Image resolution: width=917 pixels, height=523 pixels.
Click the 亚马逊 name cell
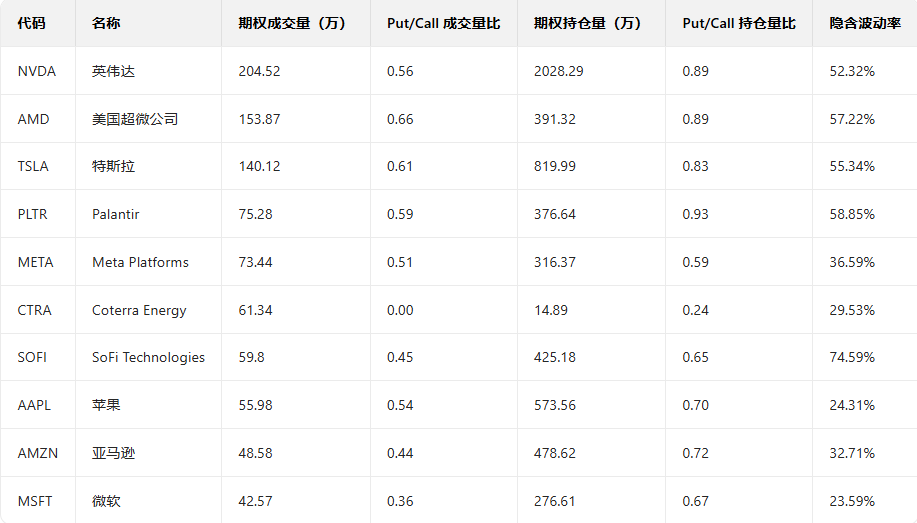113,453
